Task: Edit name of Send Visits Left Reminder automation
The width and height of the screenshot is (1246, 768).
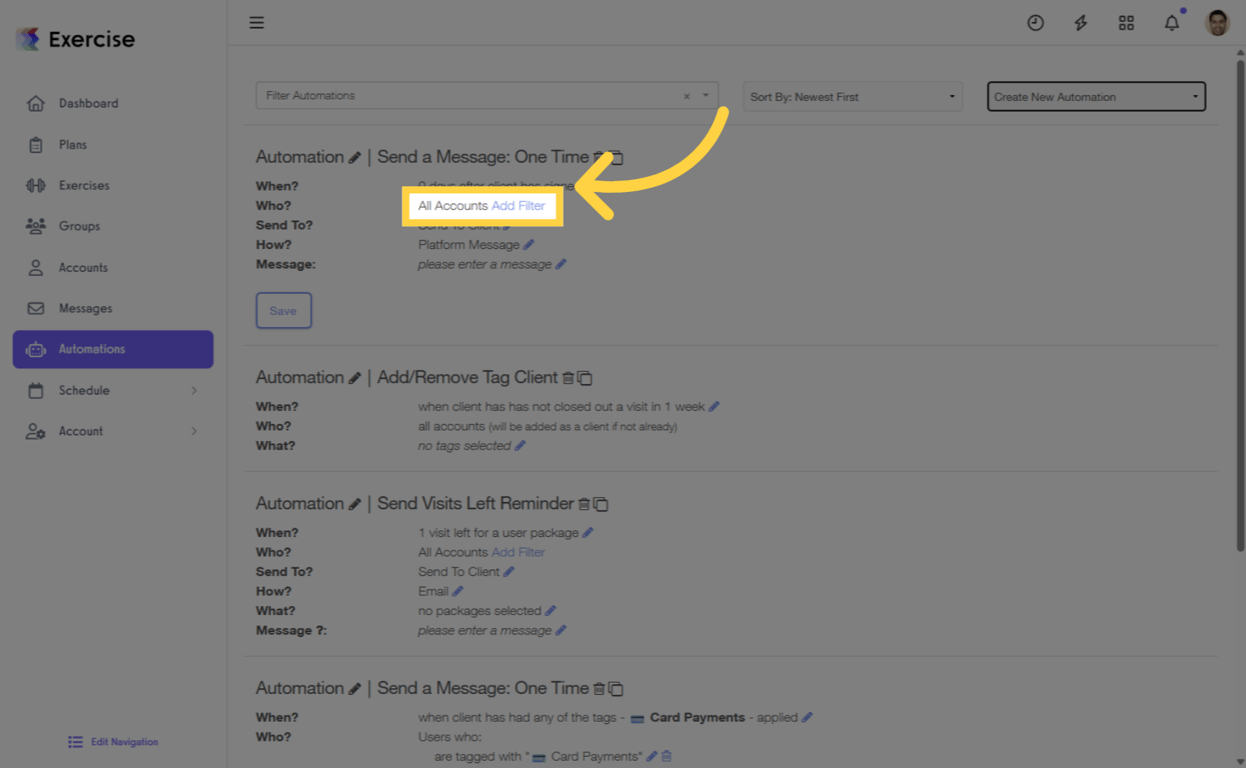Action: point(354,504)
